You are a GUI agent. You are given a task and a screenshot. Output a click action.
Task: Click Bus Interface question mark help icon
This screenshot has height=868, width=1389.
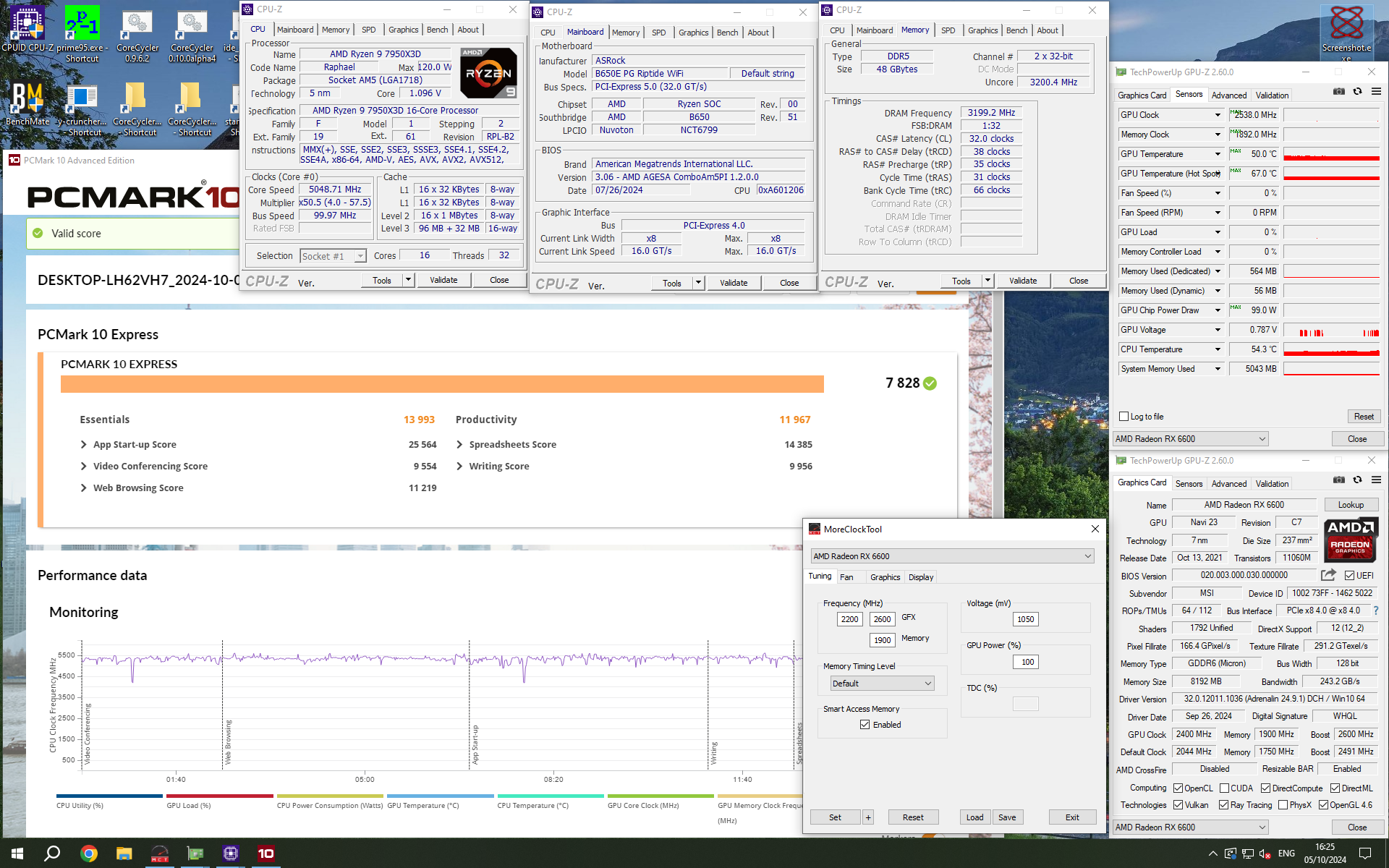point(1375,610)
